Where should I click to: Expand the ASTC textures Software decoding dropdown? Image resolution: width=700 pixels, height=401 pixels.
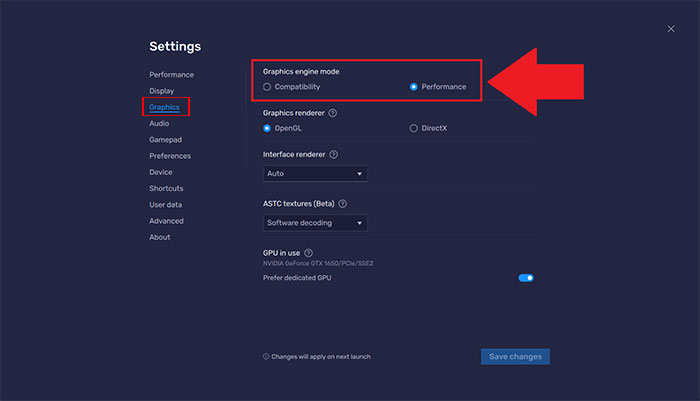click(x=316, y=222)
